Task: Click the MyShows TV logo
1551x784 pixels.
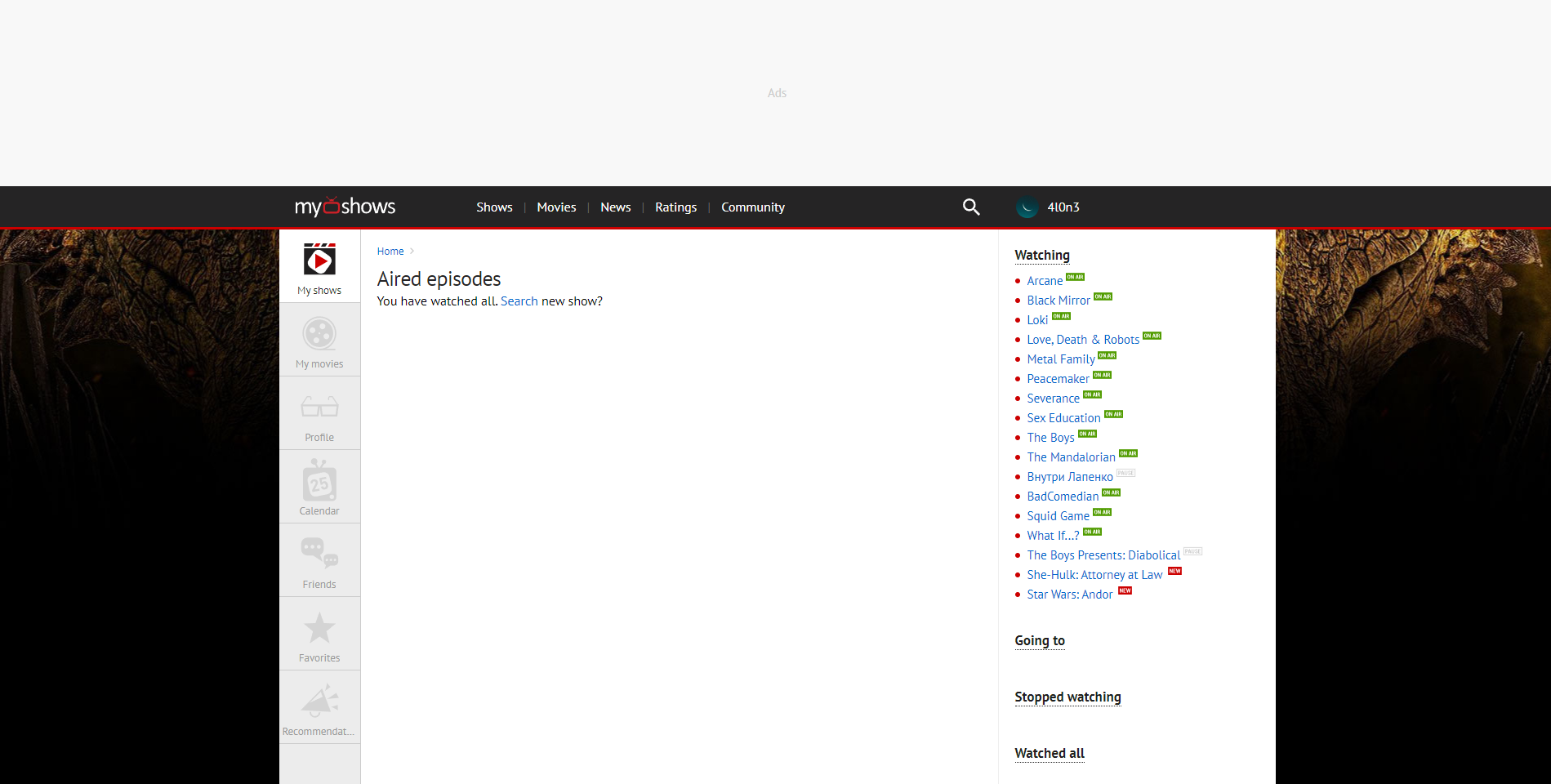Action: [x=345, y=207]
